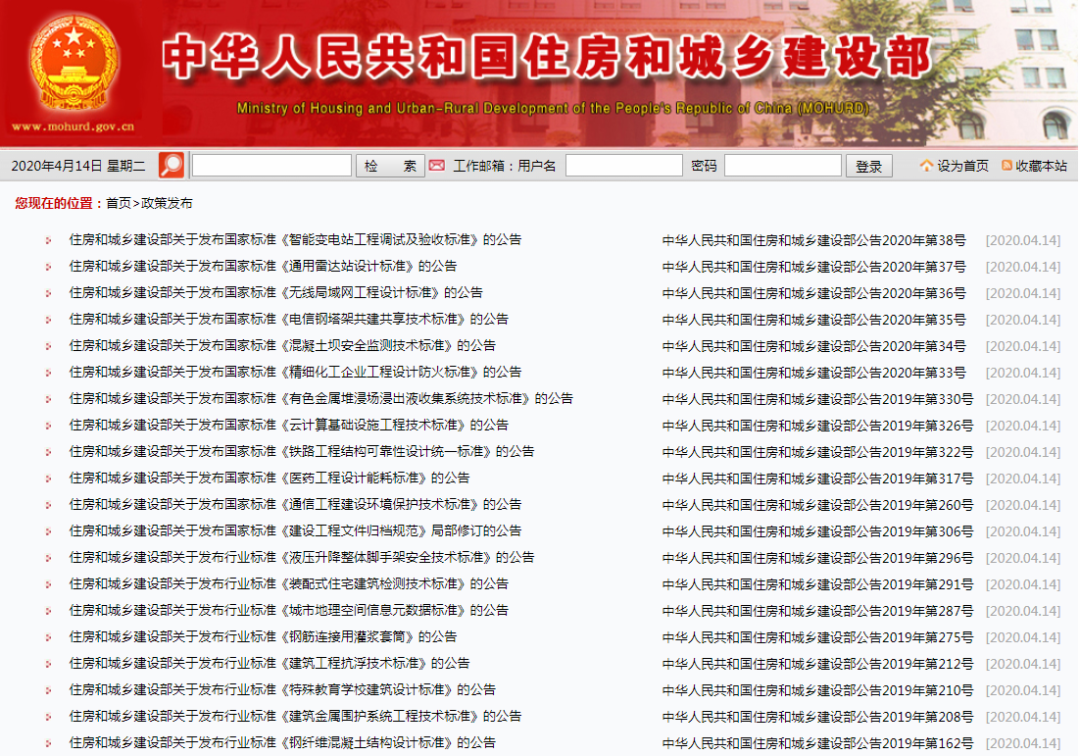The height and width of the screenshot is (756, 1080).
Task: Open the 建设工程文件归档规范 revision announcement
Action: tap(295, 531)
